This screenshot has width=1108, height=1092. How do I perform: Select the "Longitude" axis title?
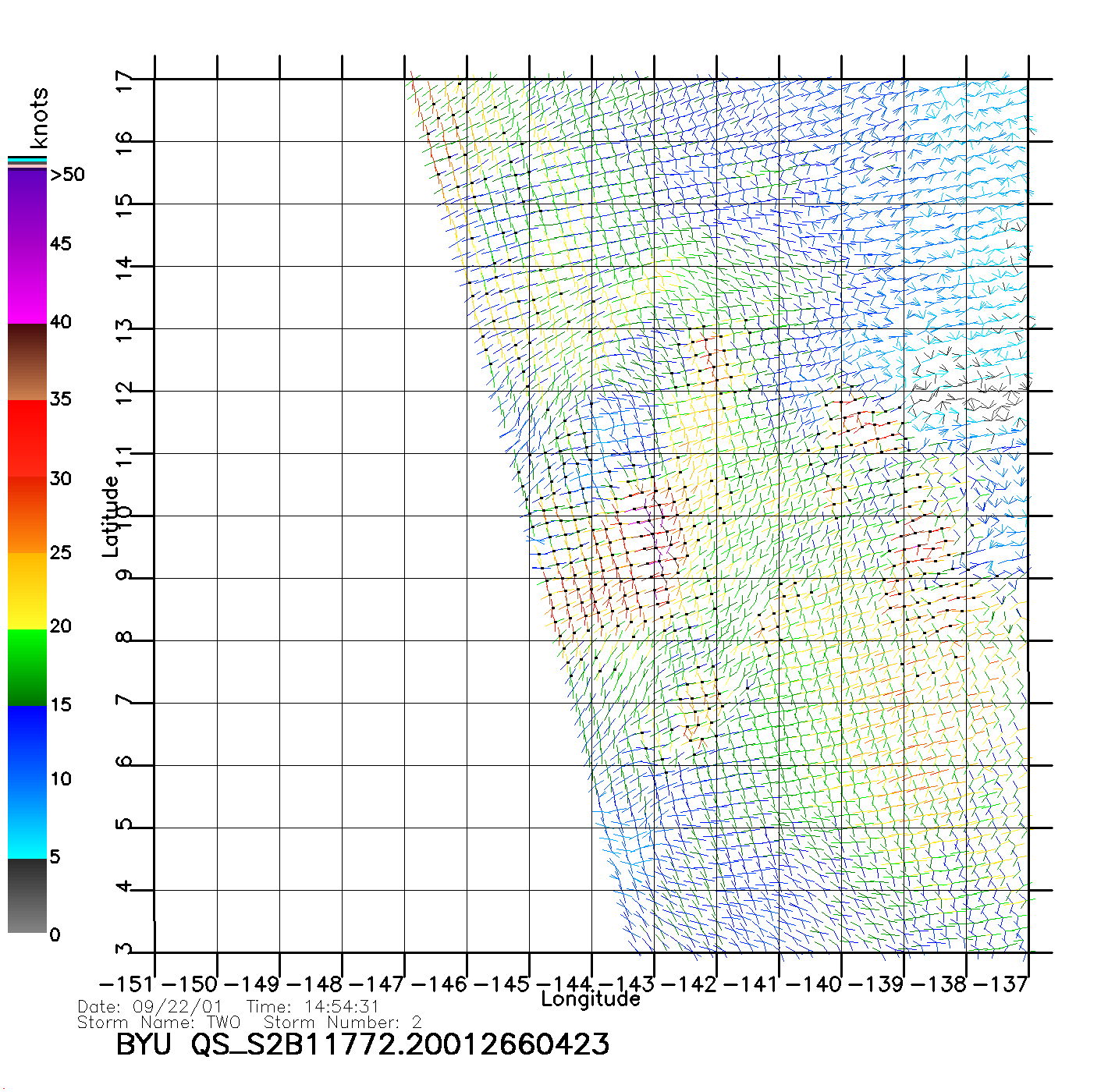[x=591, y=999]
